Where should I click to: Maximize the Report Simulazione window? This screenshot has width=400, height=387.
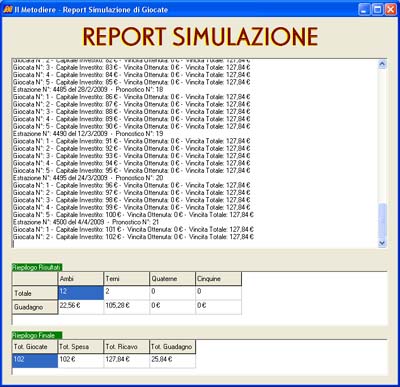(377, 10)
